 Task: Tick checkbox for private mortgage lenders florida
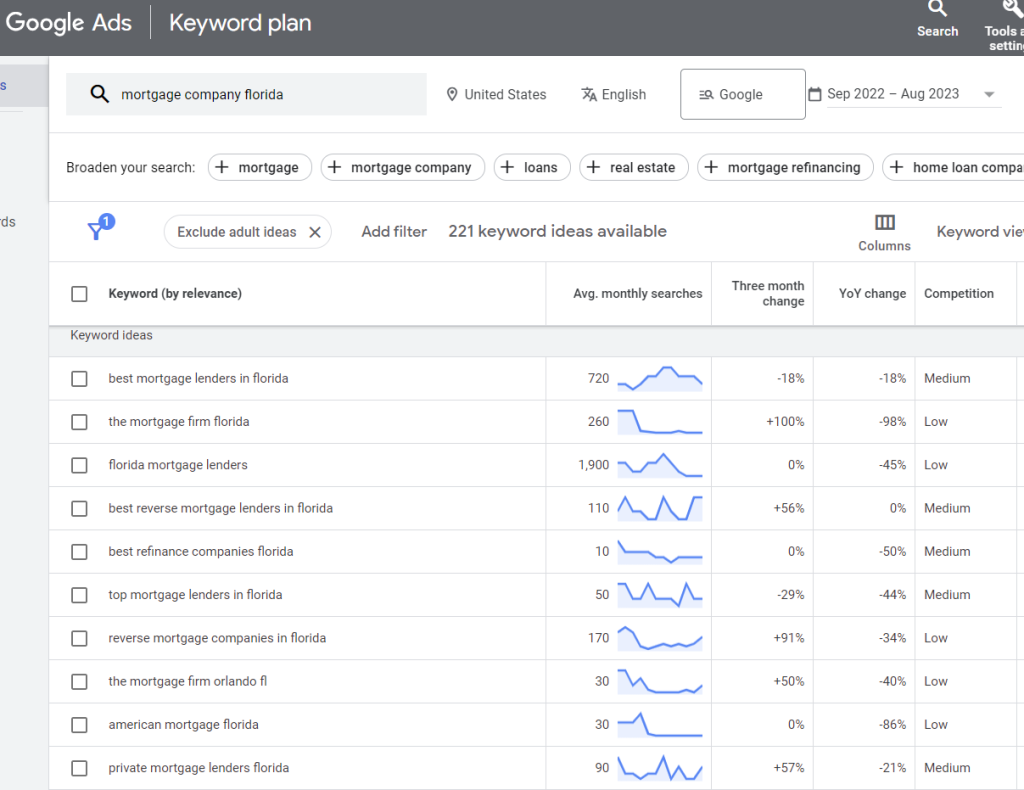[x=79, y=768]
